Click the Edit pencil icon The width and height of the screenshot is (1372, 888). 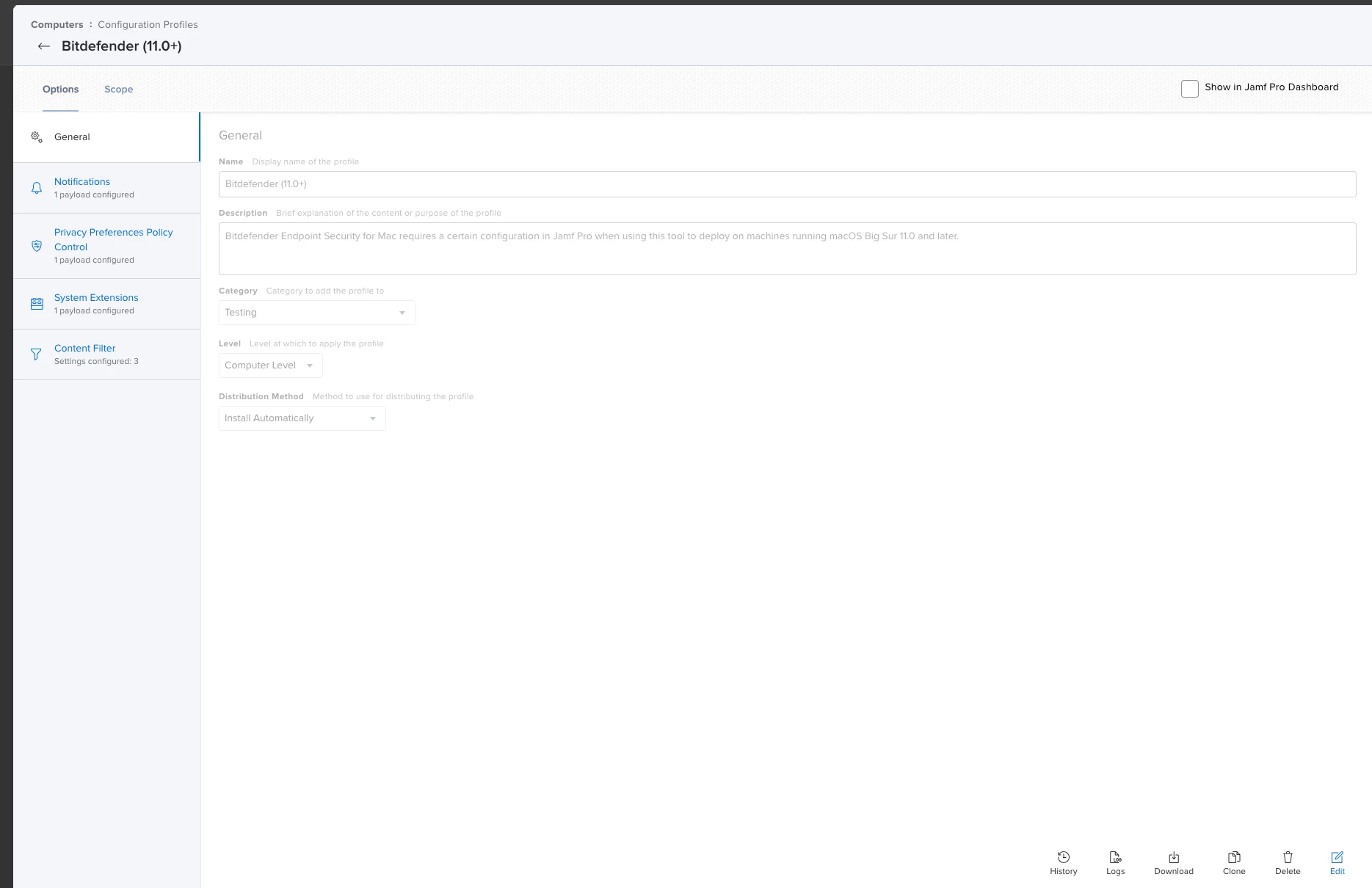coord(1337,857)
